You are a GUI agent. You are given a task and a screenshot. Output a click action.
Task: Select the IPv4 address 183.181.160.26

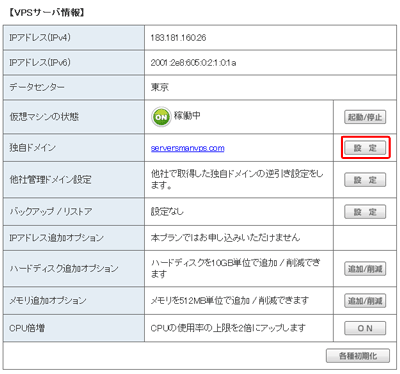178,38
